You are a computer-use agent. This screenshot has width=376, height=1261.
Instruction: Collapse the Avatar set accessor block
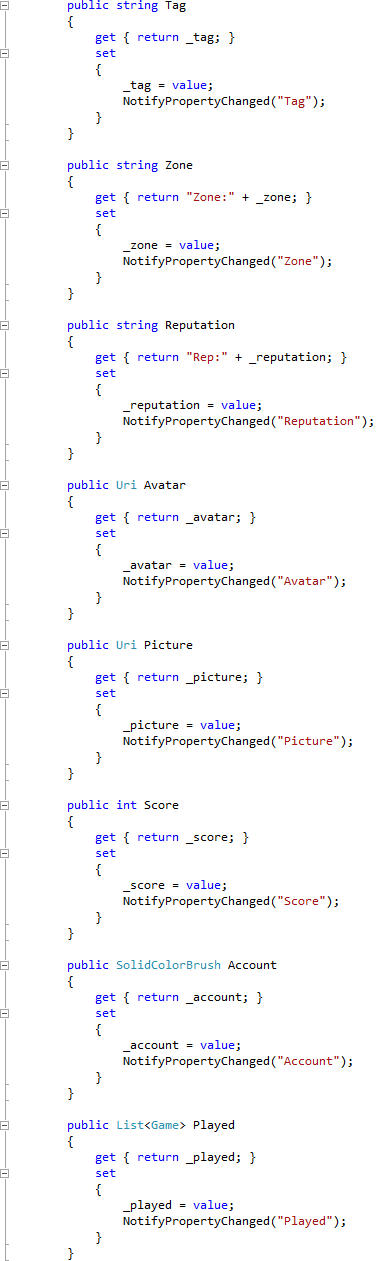5,533
